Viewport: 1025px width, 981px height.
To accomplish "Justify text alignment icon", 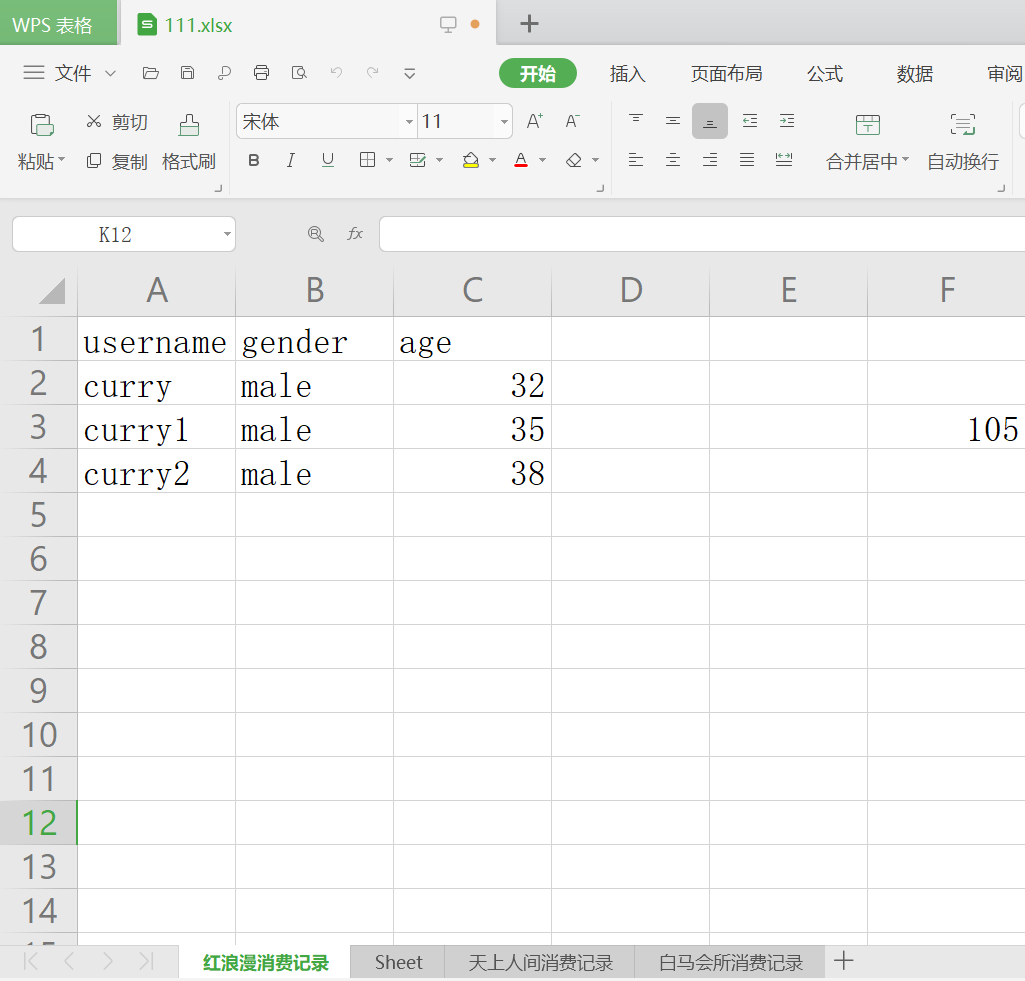I will point(747,160).
